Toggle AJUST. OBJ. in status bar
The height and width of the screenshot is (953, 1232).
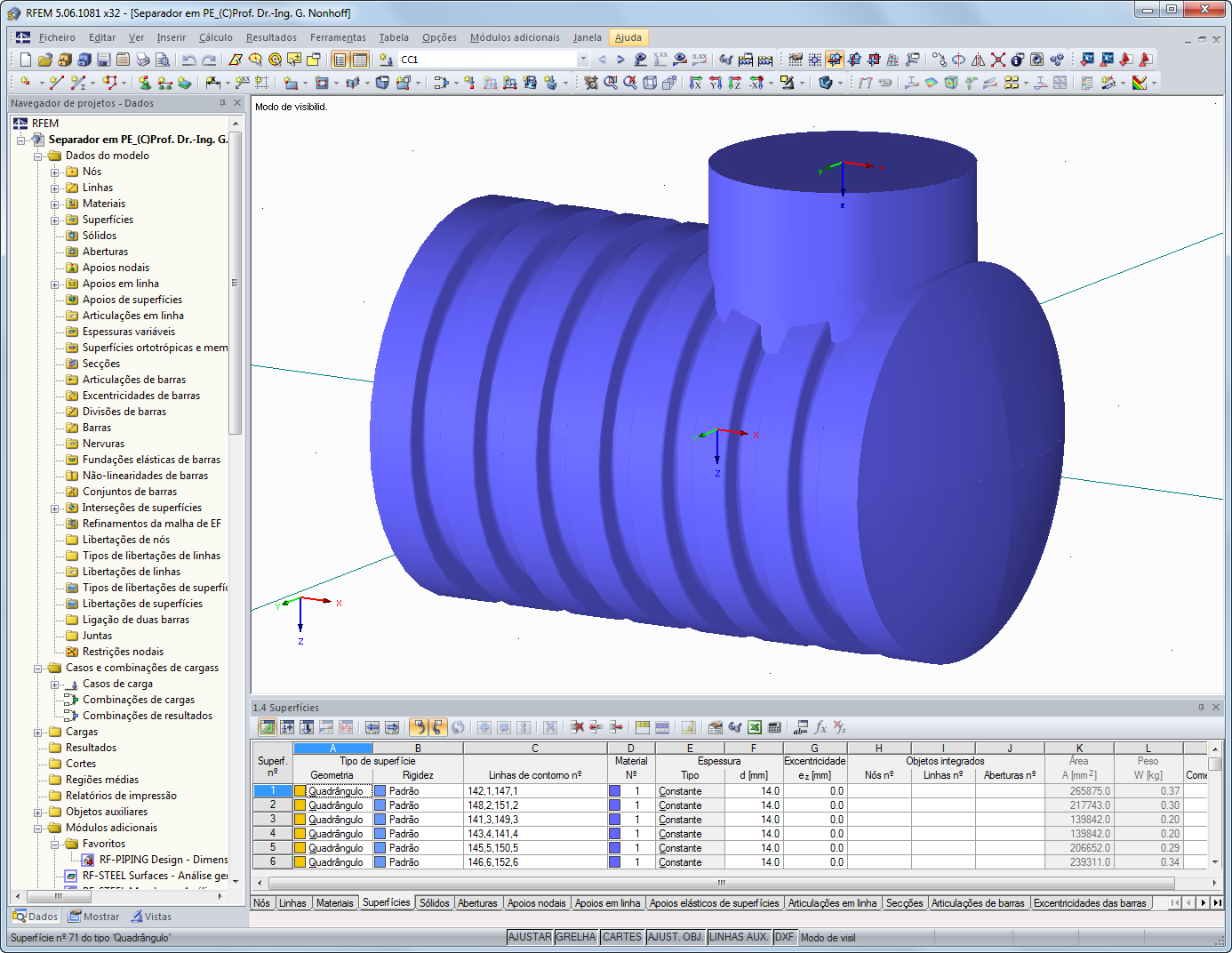click(676, 937)
